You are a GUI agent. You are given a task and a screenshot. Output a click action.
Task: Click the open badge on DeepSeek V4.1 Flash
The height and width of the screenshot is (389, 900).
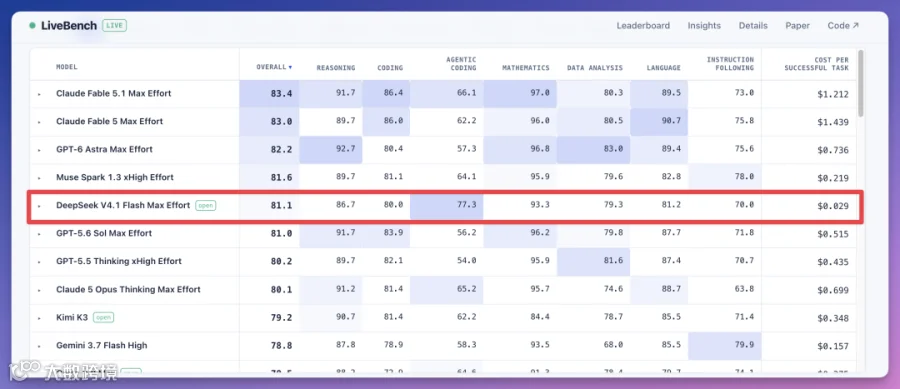point(205,205)
